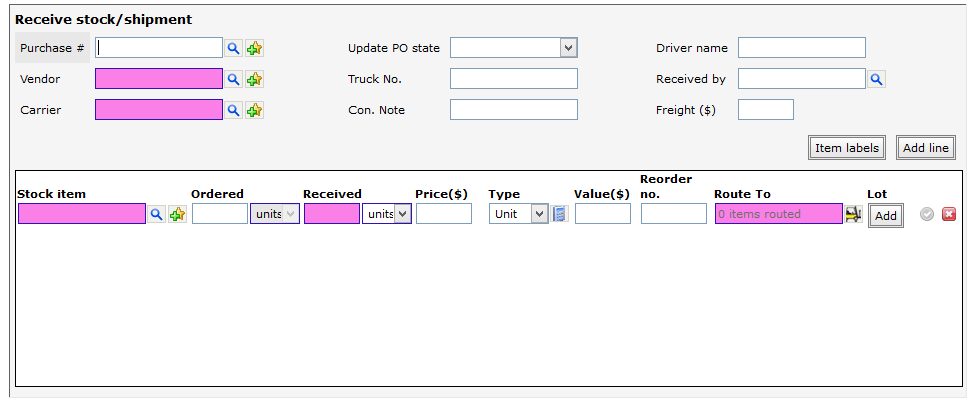Open Received units dropdown
Viewport: 972px width, 406px height.
tap(387, 214)
